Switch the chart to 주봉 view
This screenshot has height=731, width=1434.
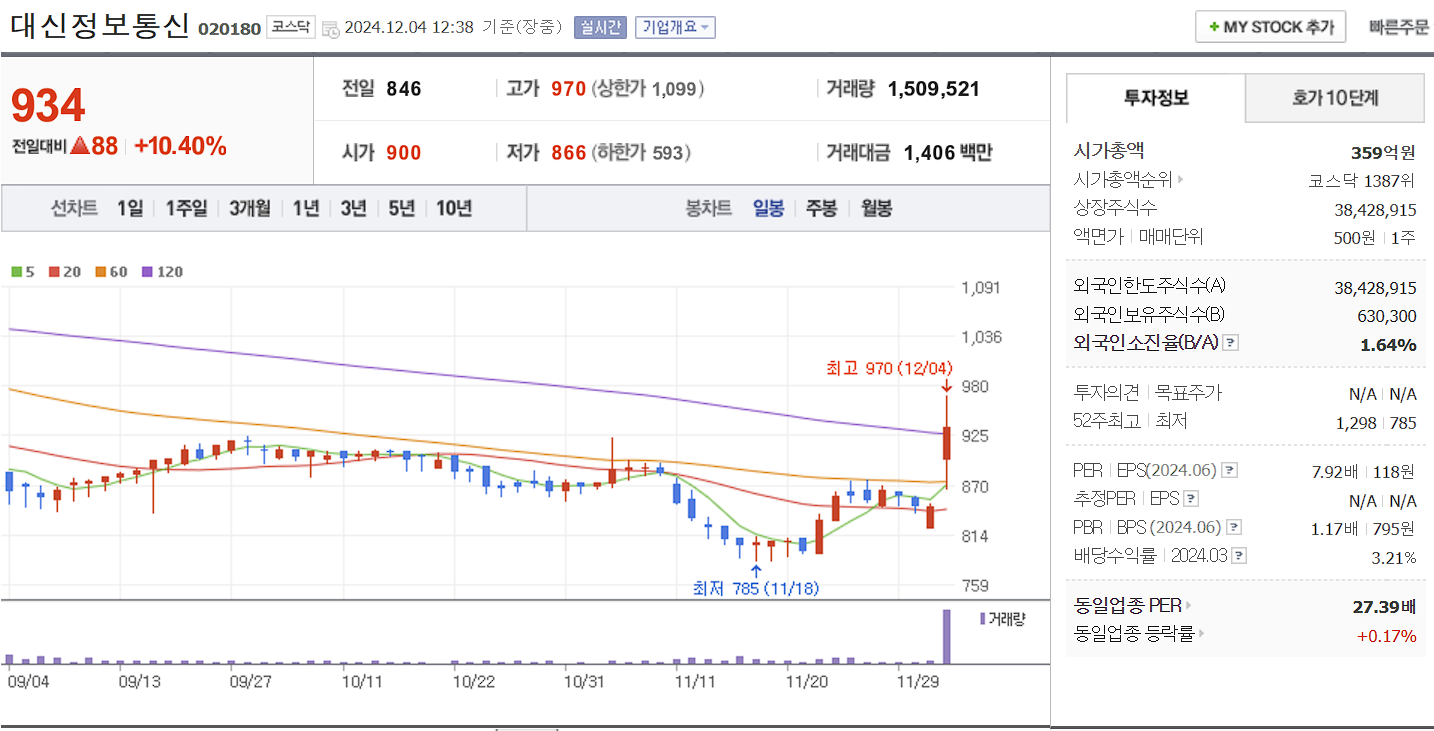[x=821, y=208]
